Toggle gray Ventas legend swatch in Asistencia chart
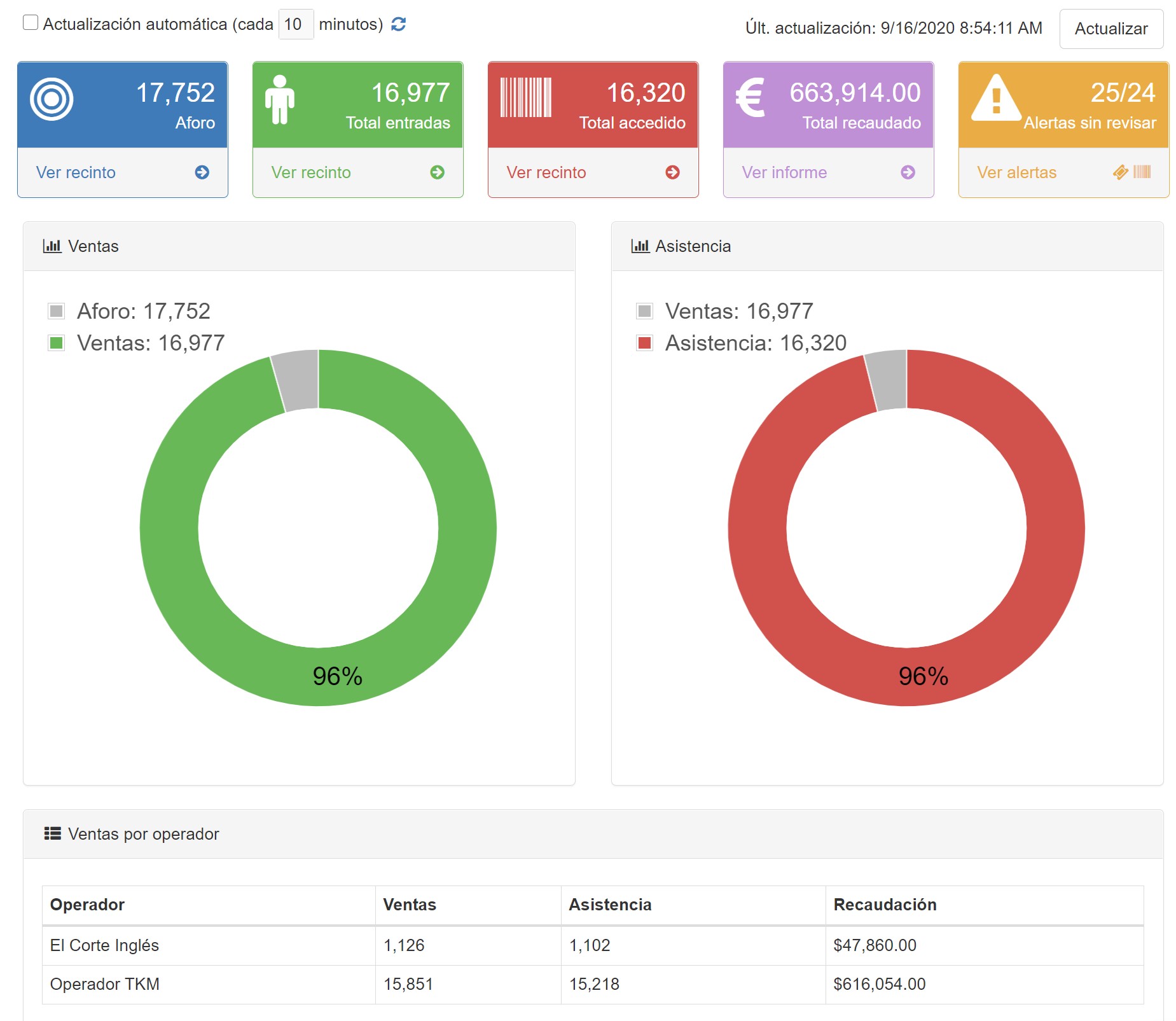Screen dimensions: 1176x1021 (645, 311)
